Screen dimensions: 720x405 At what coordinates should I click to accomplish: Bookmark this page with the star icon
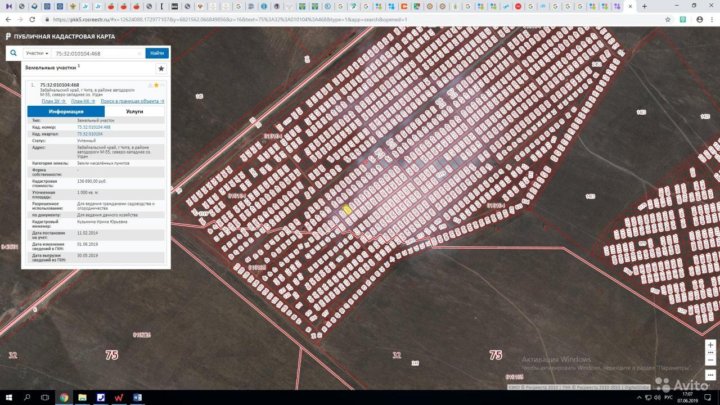coord(668,19)
